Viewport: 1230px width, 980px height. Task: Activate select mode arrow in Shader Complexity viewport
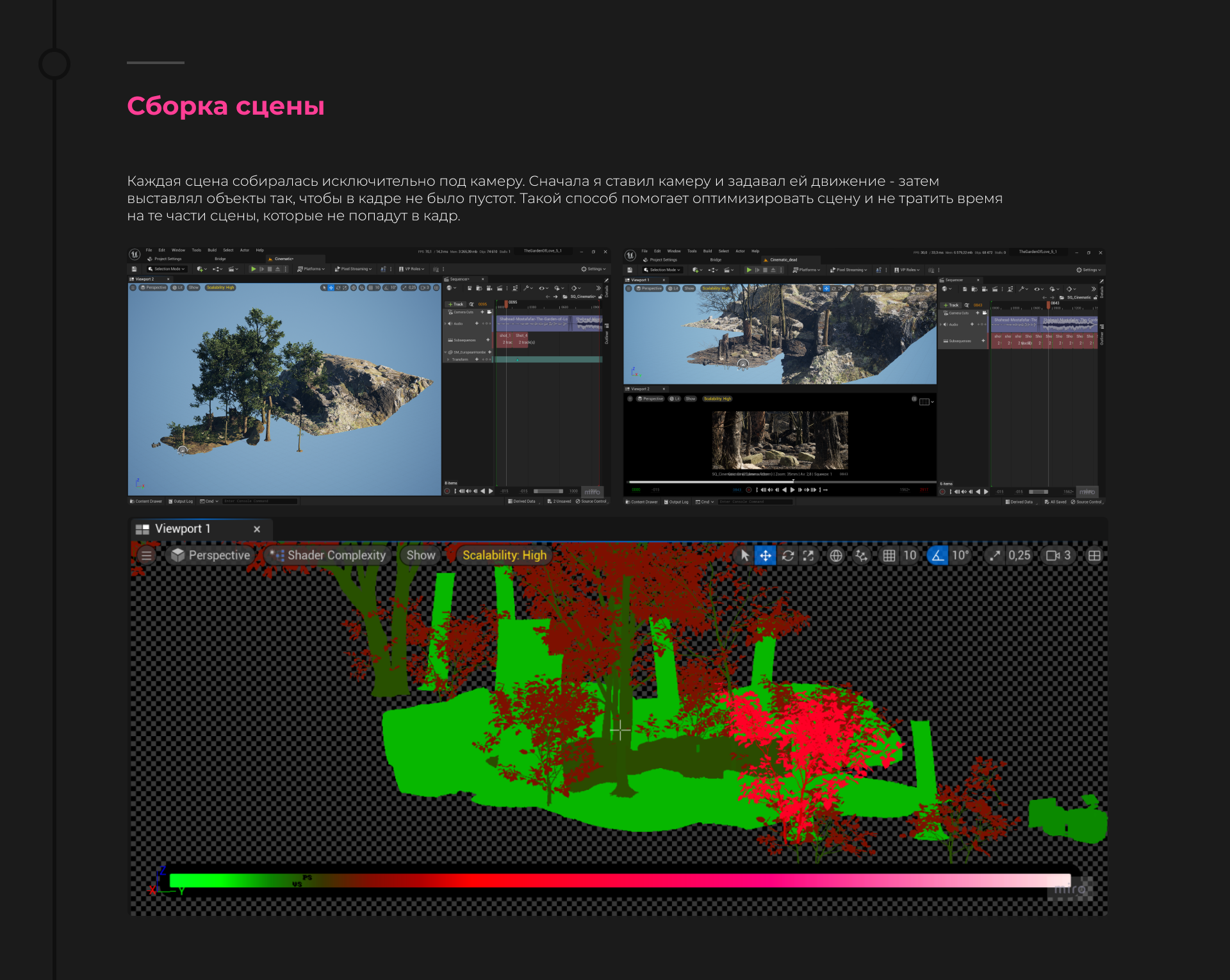click(x=744, y=555)
